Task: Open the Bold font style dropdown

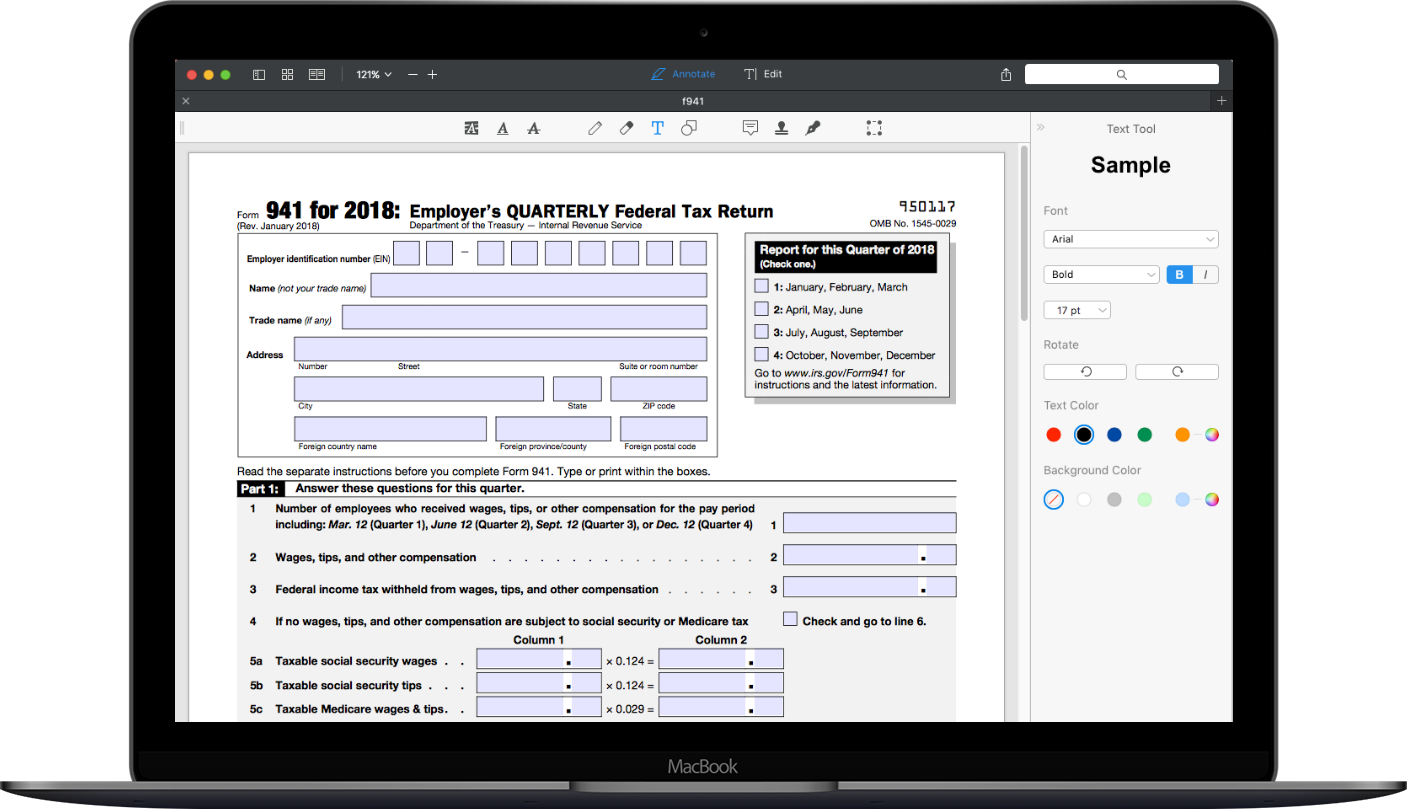Action: tap(1101, 275)
